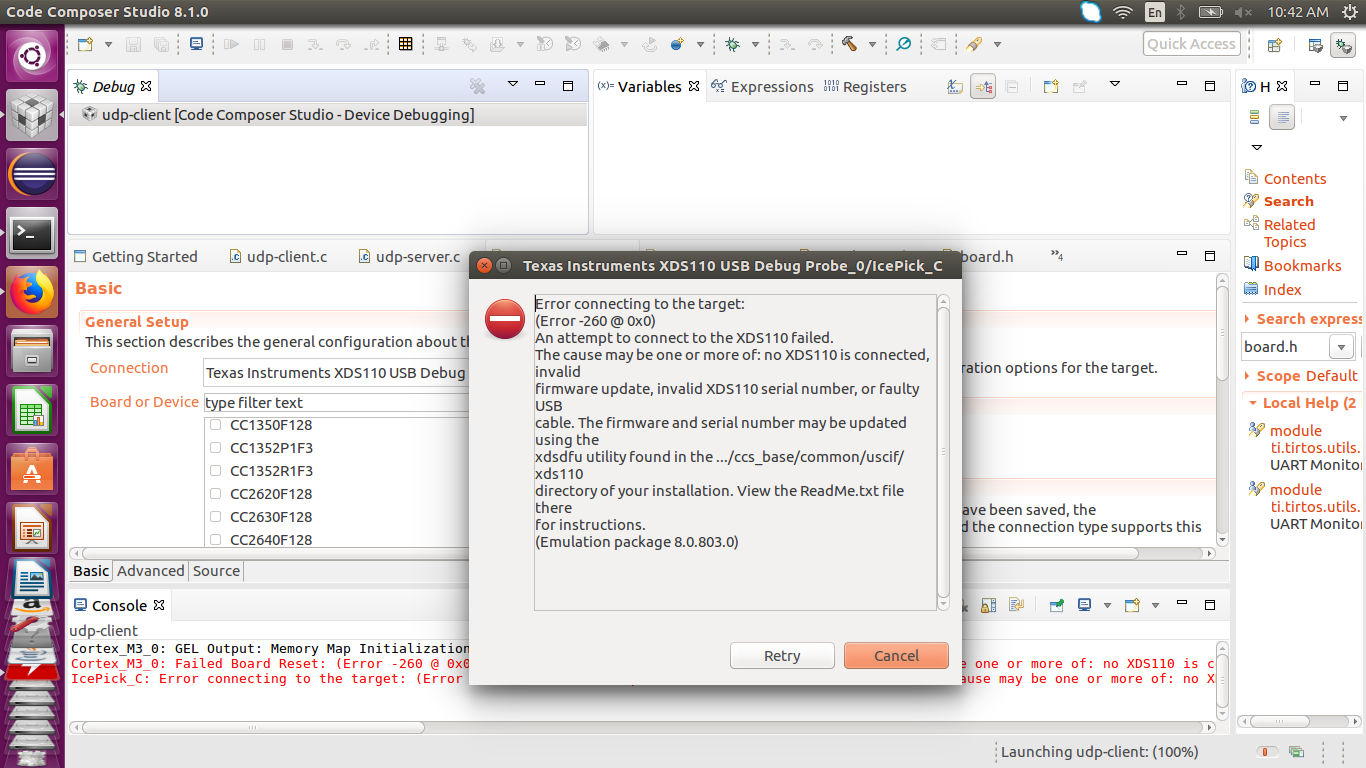This screenshot has width=1366, height=768.
Task: Open the udp-server.c editor tab
Action: (x=409, y=257)
